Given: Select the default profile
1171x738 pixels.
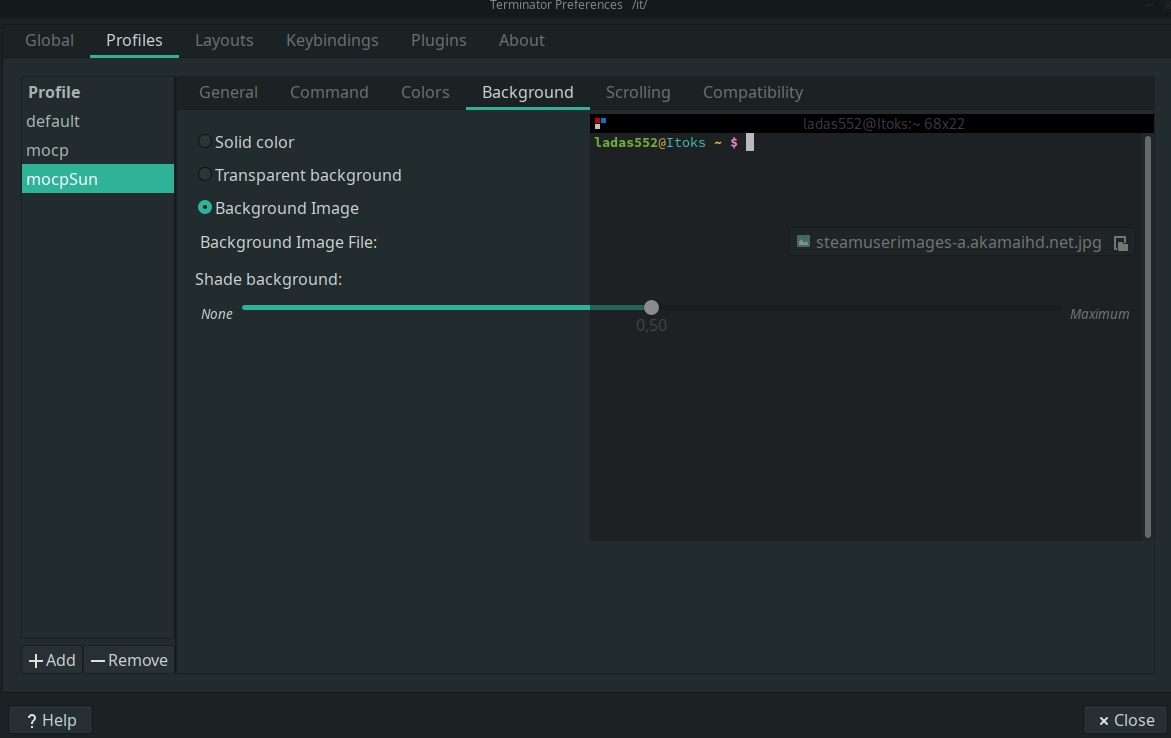Looking at the screenshot, I should (53, 121).
